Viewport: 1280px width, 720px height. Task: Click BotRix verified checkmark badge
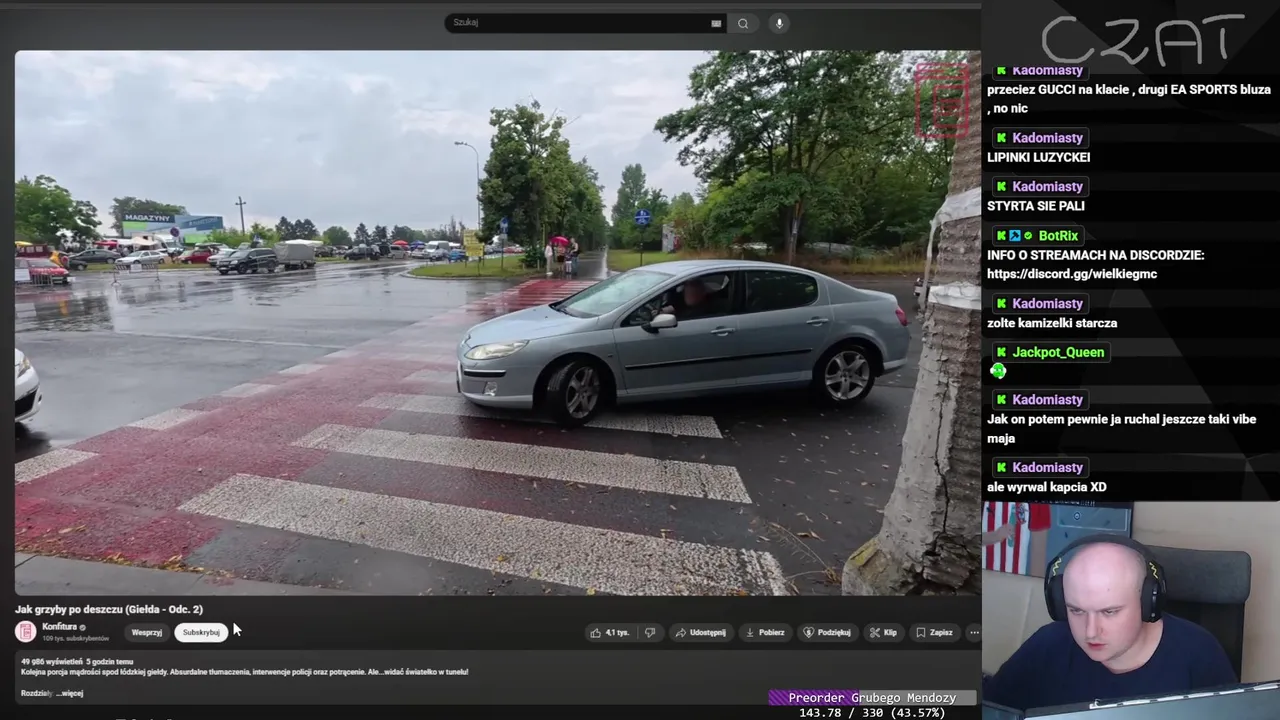pyautogui.click(x=1028, y=236)
